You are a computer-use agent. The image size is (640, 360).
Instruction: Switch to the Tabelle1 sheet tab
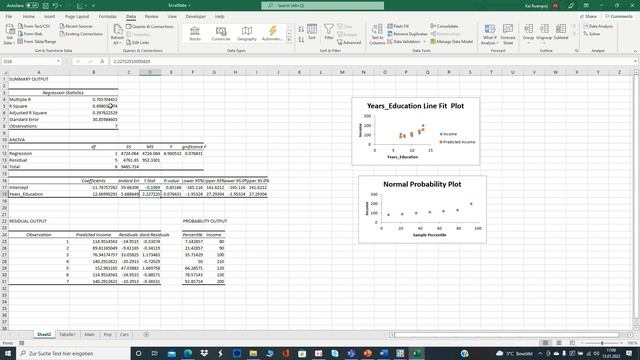(x=67, y=334)
